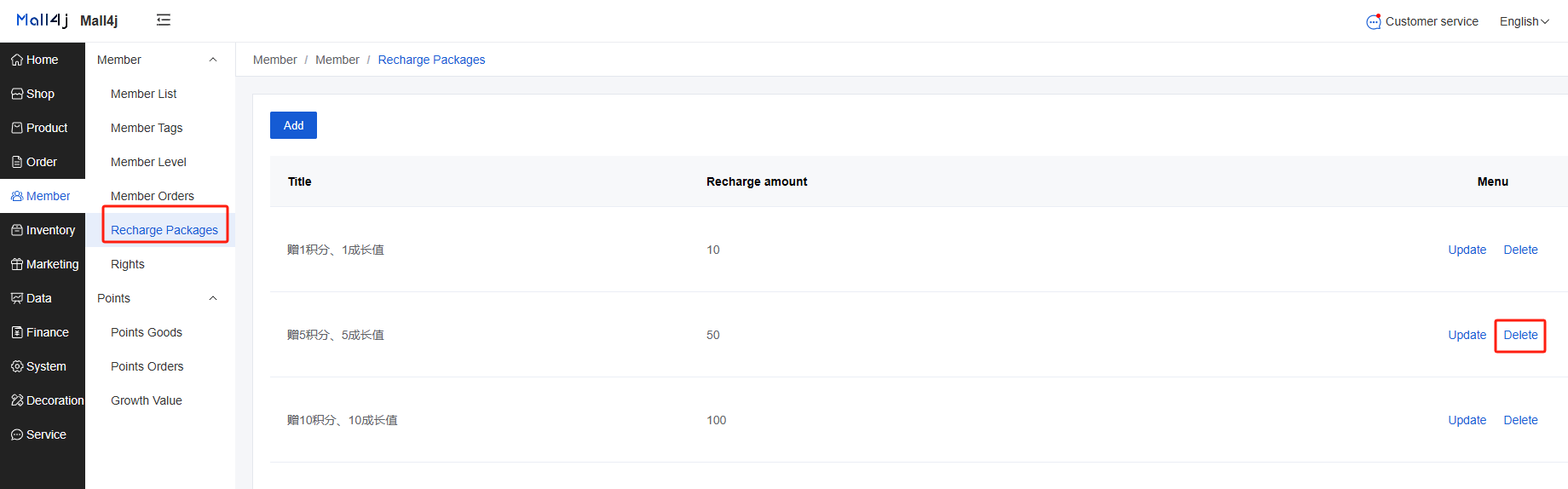Click the Data icon in the sidebar
The height and width of the screenshot is (489, 1568).
17,298
